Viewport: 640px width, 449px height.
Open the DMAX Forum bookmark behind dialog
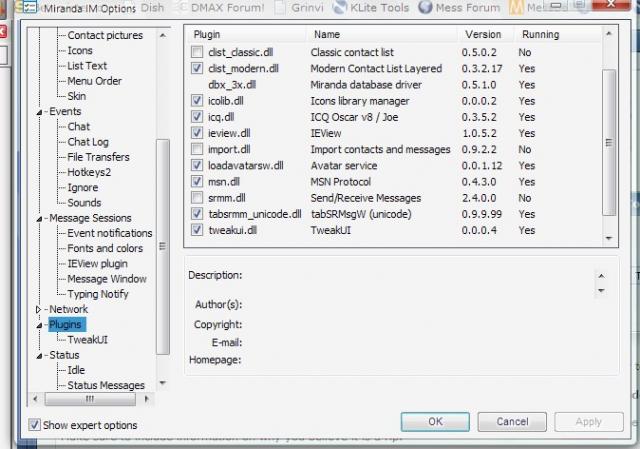tap(221, 8)
